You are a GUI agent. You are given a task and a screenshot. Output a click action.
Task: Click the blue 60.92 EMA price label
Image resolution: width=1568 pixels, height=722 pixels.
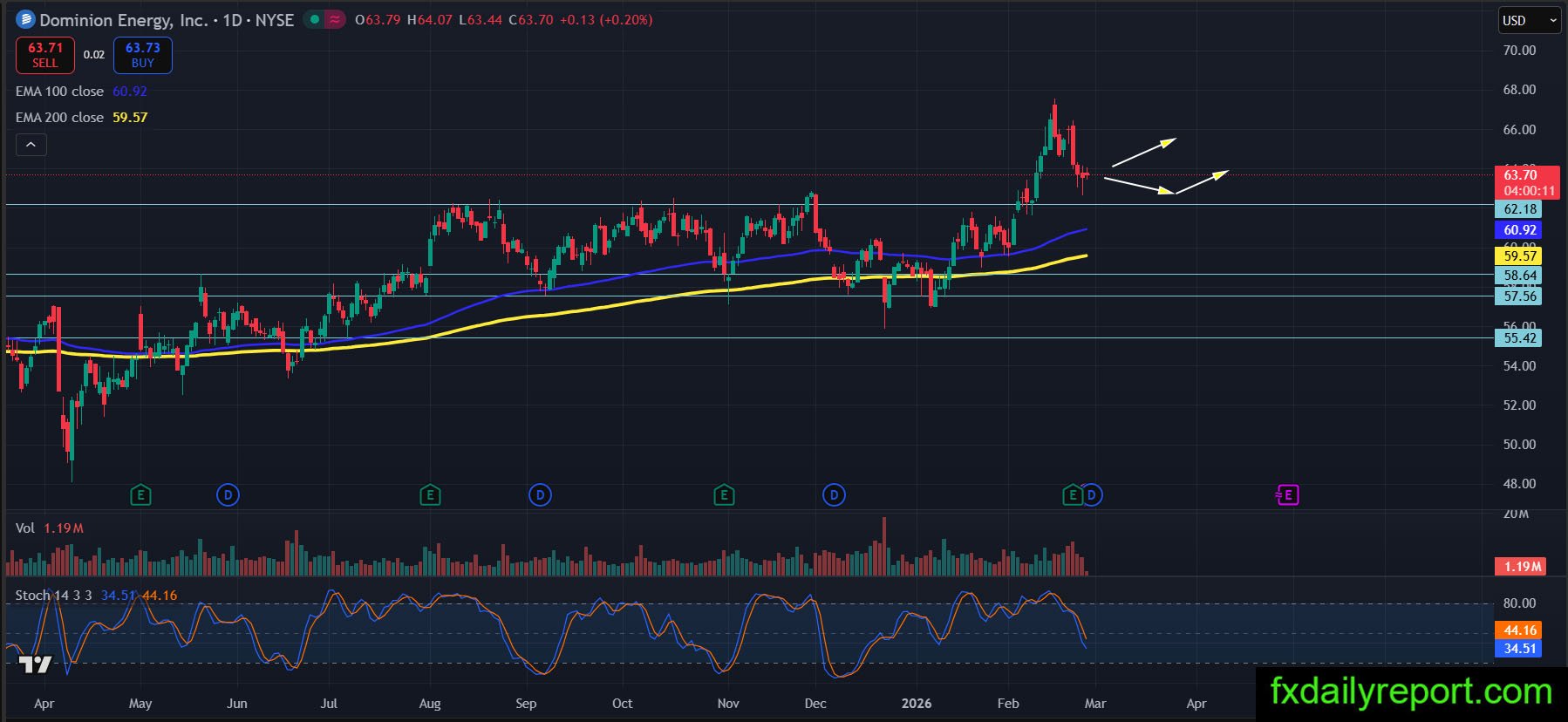1520,230
